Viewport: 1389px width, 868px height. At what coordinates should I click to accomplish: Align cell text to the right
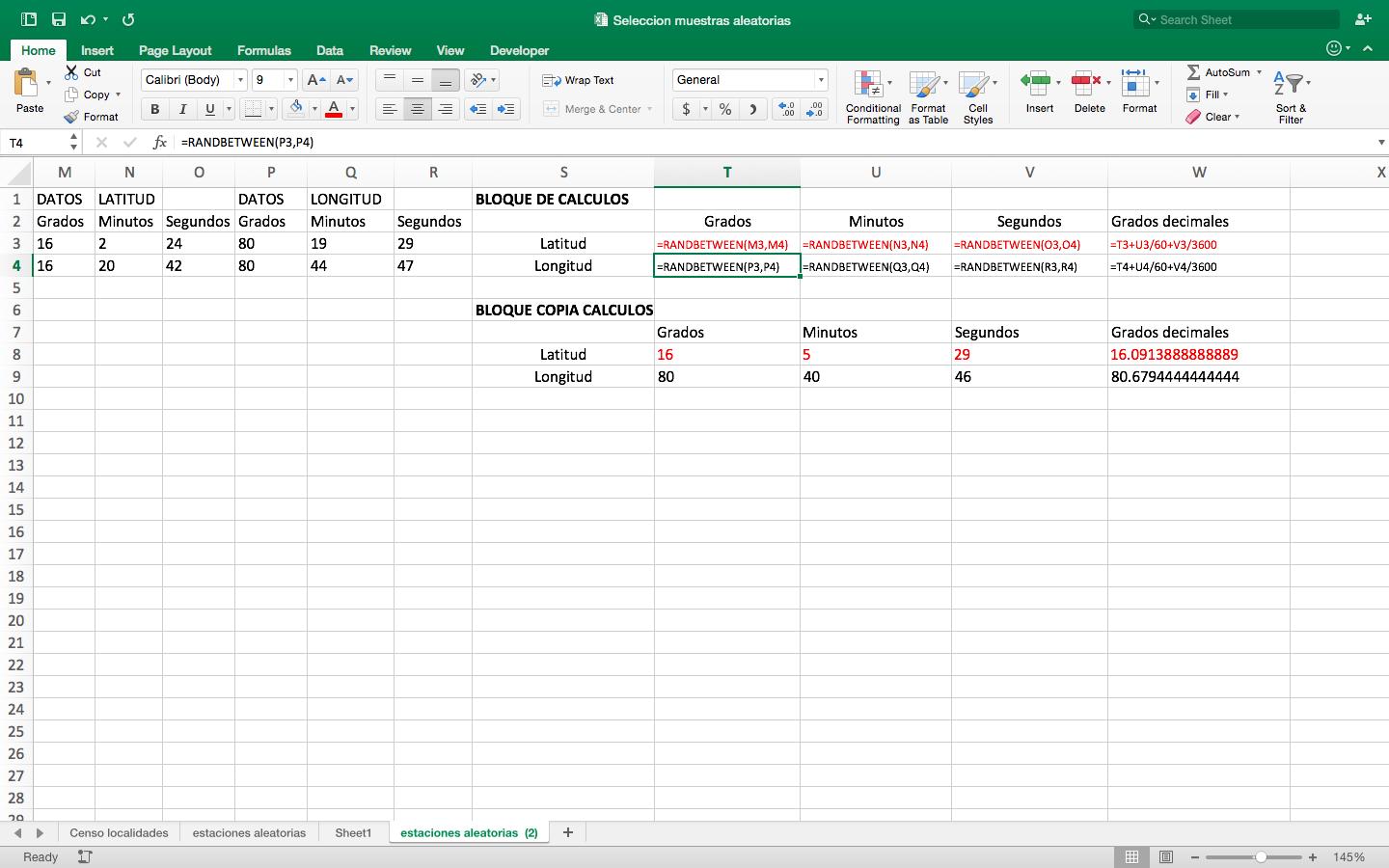(445, 109)
